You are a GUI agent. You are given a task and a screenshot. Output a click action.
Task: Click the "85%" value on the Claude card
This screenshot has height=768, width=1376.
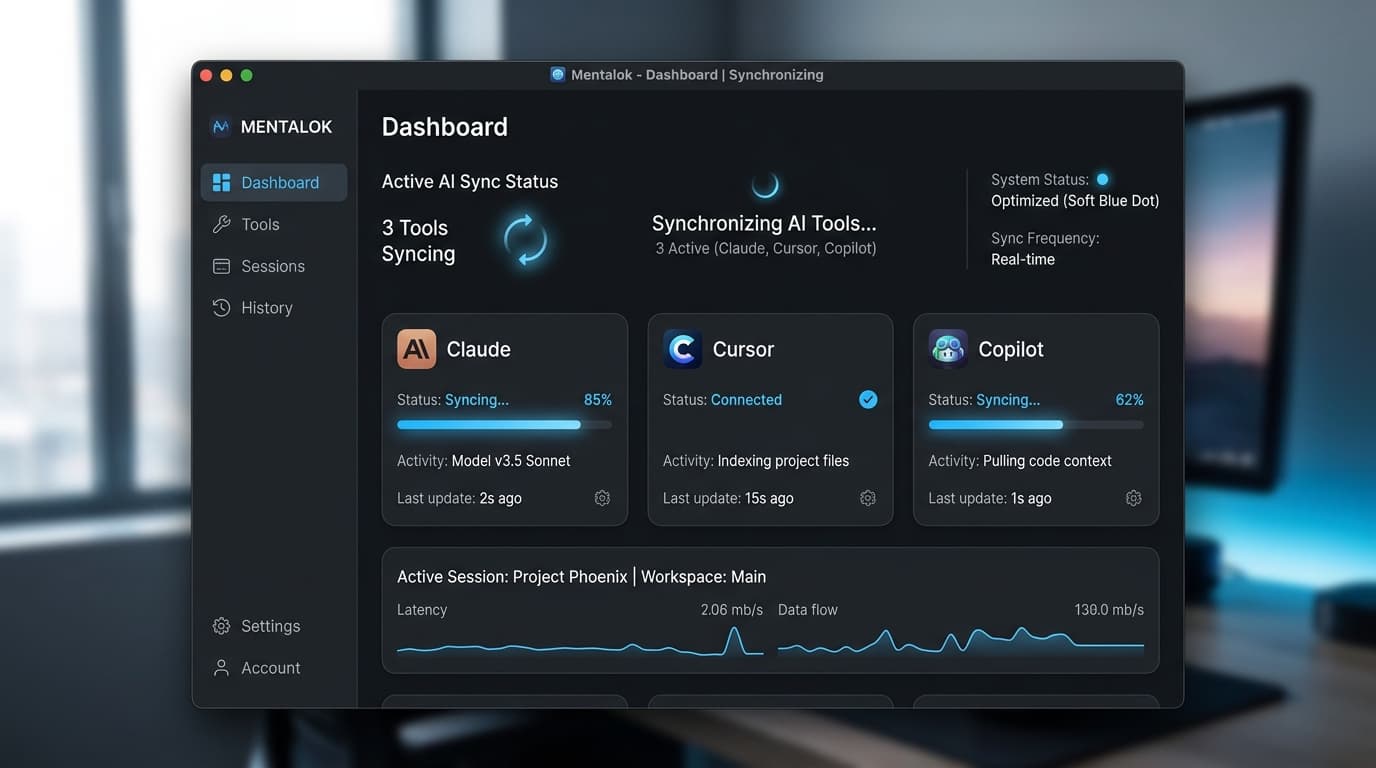click(598, 400)
